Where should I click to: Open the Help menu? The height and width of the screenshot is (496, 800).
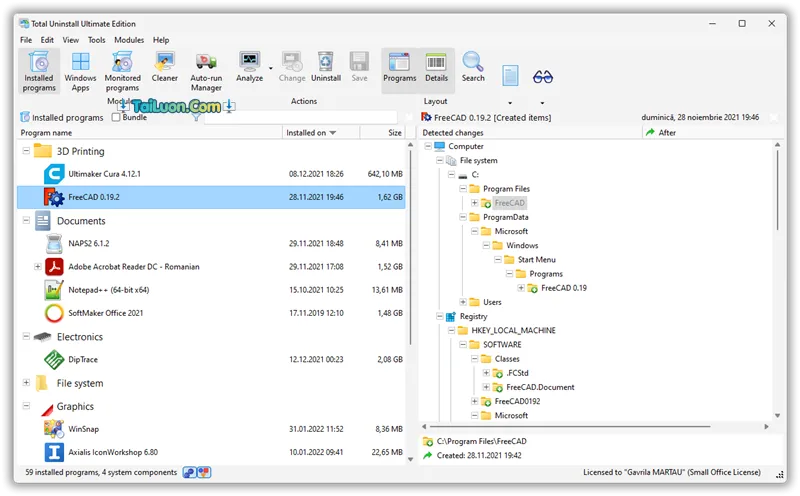161,40
